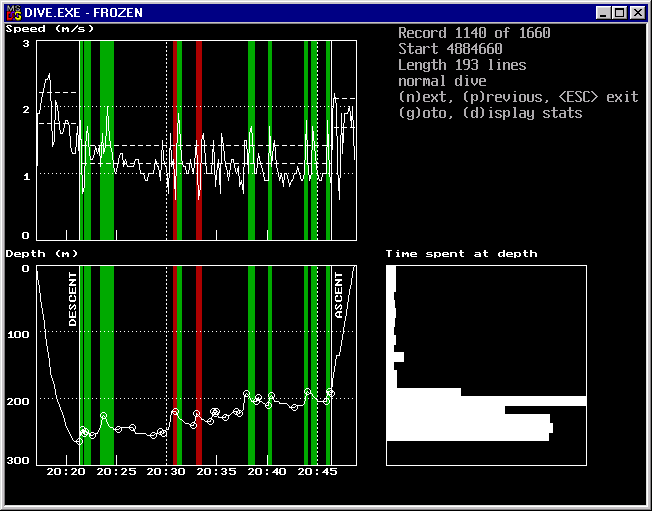
Task: Click the 2 label on the speed axis
Action: pos(26,110)
